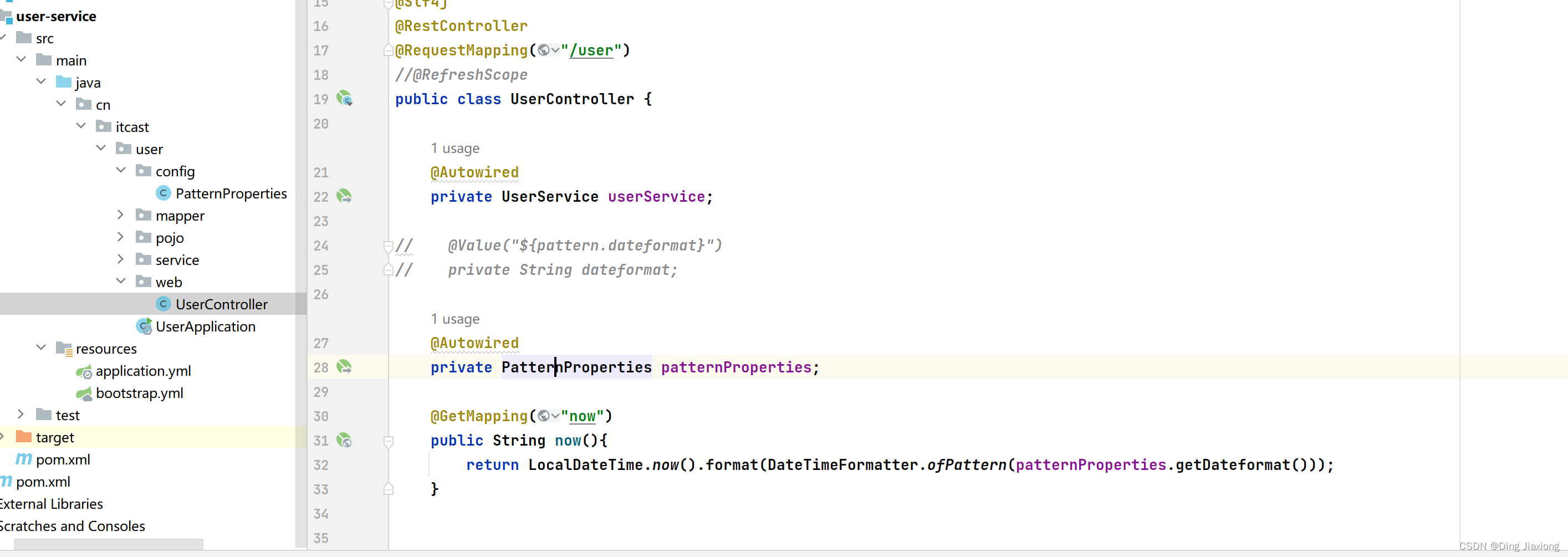Collapse the config package
This screenshot has width=1568, height=557.
[121, 170]
